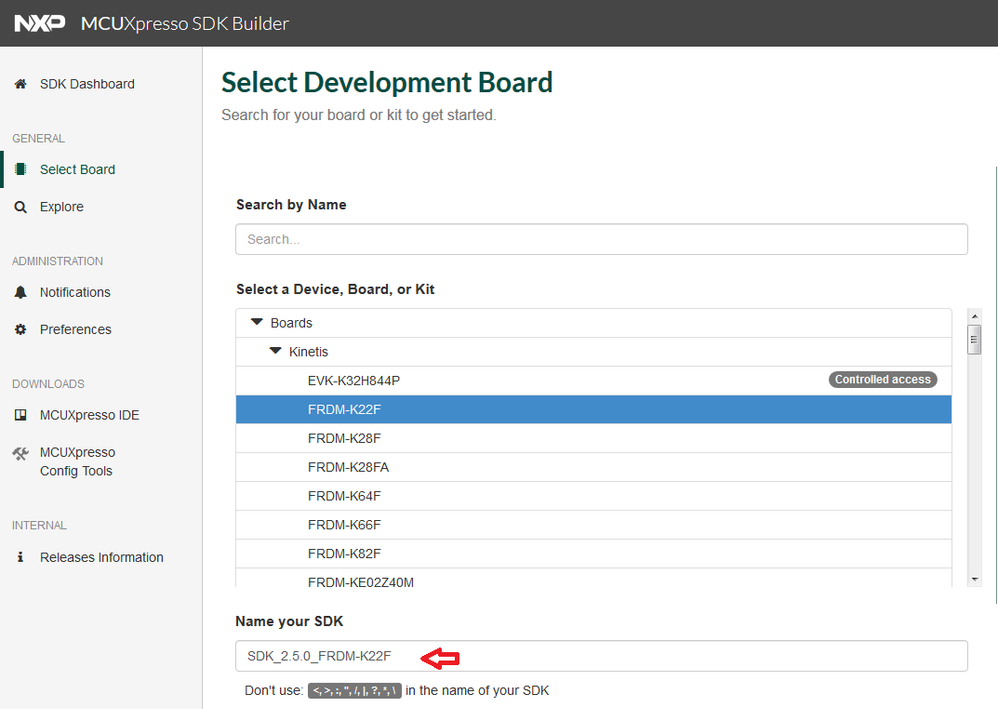Click the Config Tools wrench icon
Image resolution: width=998 pixels, height=709 pixels.
[20, 453]
